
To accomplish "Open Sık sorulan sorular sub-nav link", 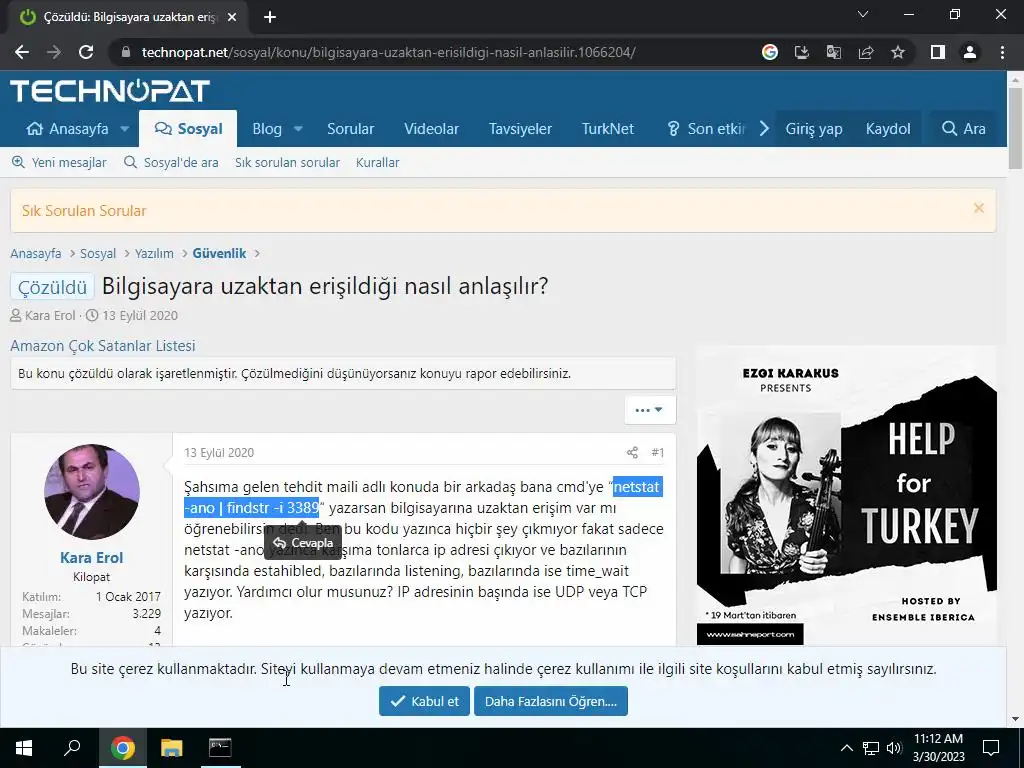I will click(x=287, y=163).
